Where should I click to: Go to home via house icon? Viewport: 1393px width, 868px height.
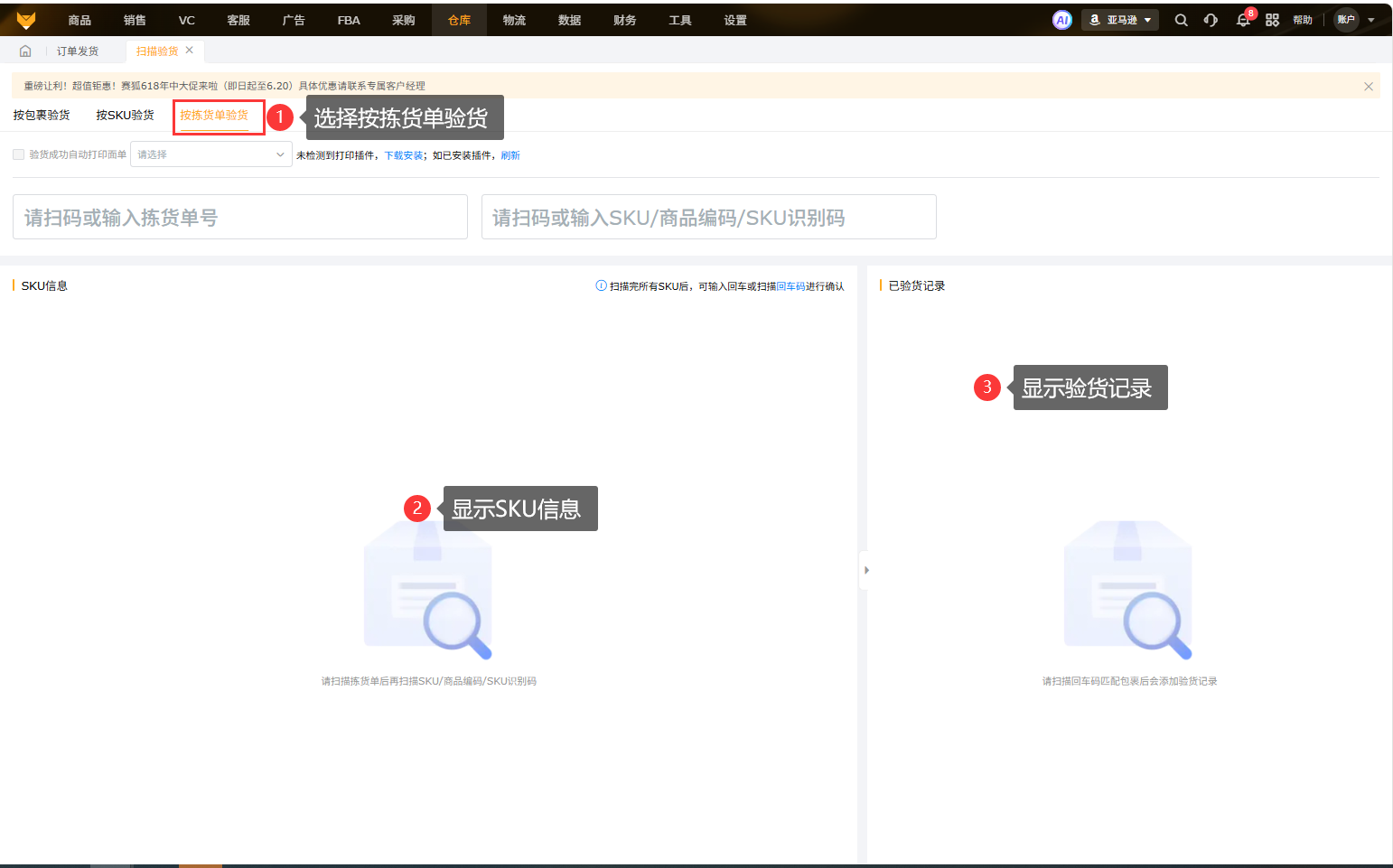pos(25,51)
